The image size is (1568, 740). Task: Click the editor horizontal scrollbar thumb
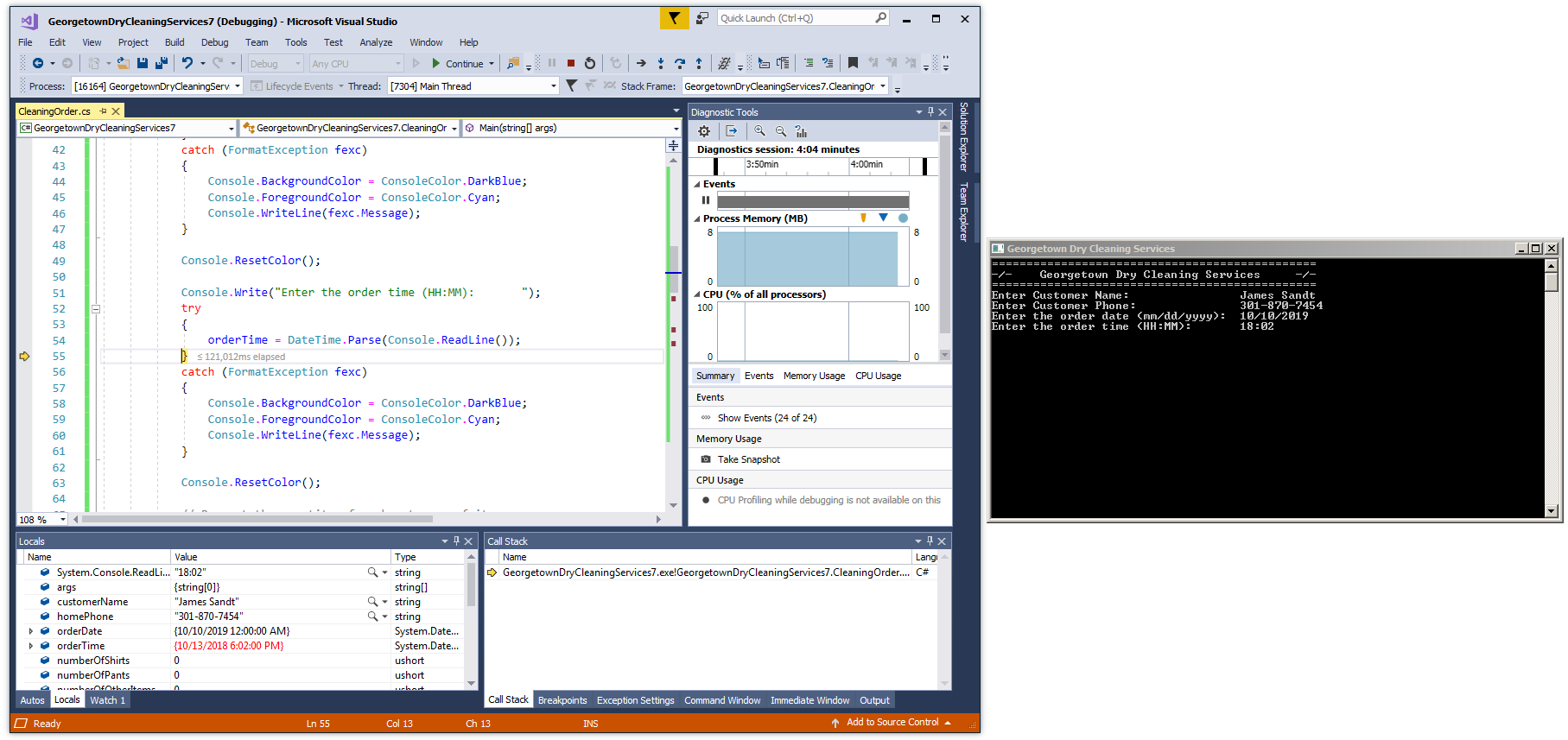coord(257,519)
